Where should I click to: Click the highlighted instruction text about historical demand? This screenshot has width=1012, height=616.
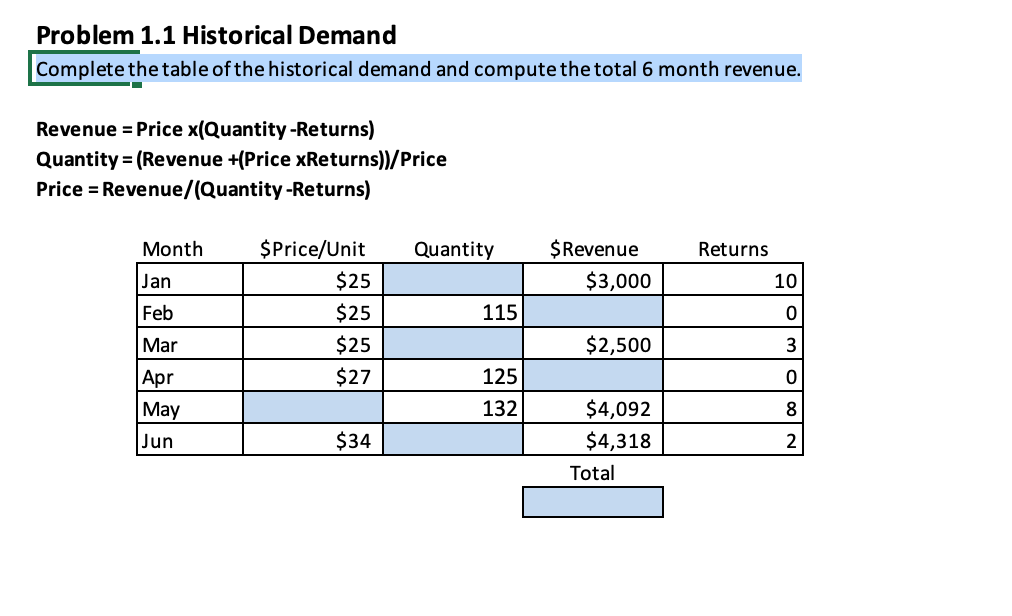tap(417, 69)
